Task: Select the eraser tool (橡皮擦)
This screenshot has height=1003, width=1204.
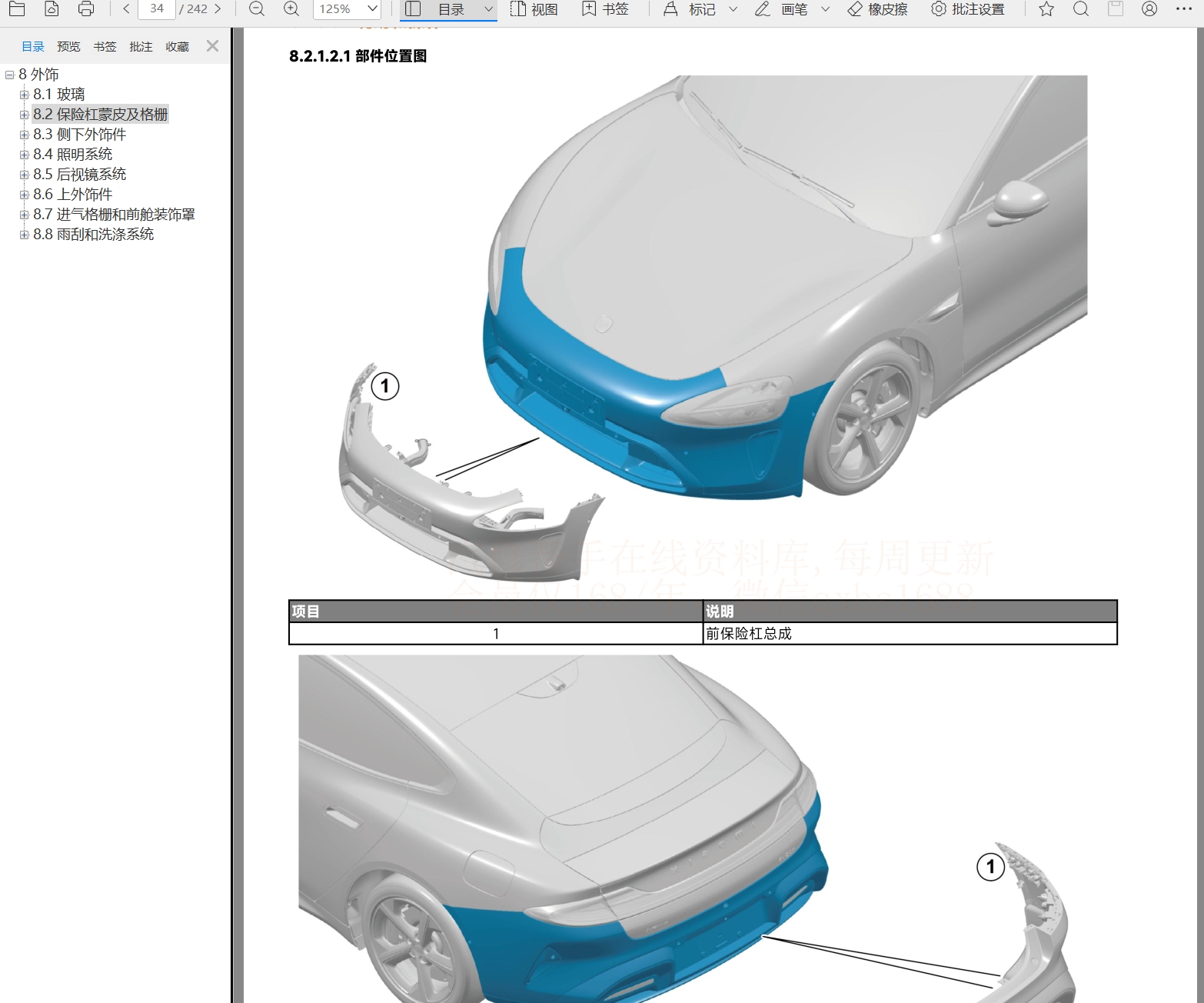Action: (x=877, y=9)
